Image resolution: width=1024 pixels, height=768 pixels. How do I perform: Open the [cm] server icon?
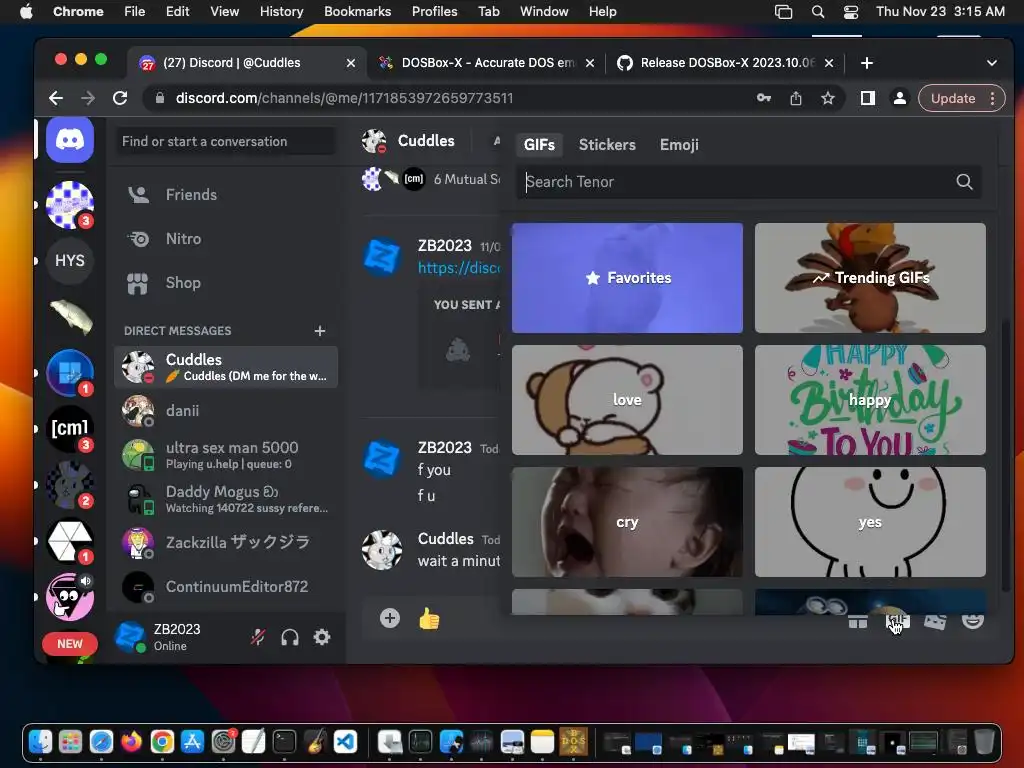[70, 428]
